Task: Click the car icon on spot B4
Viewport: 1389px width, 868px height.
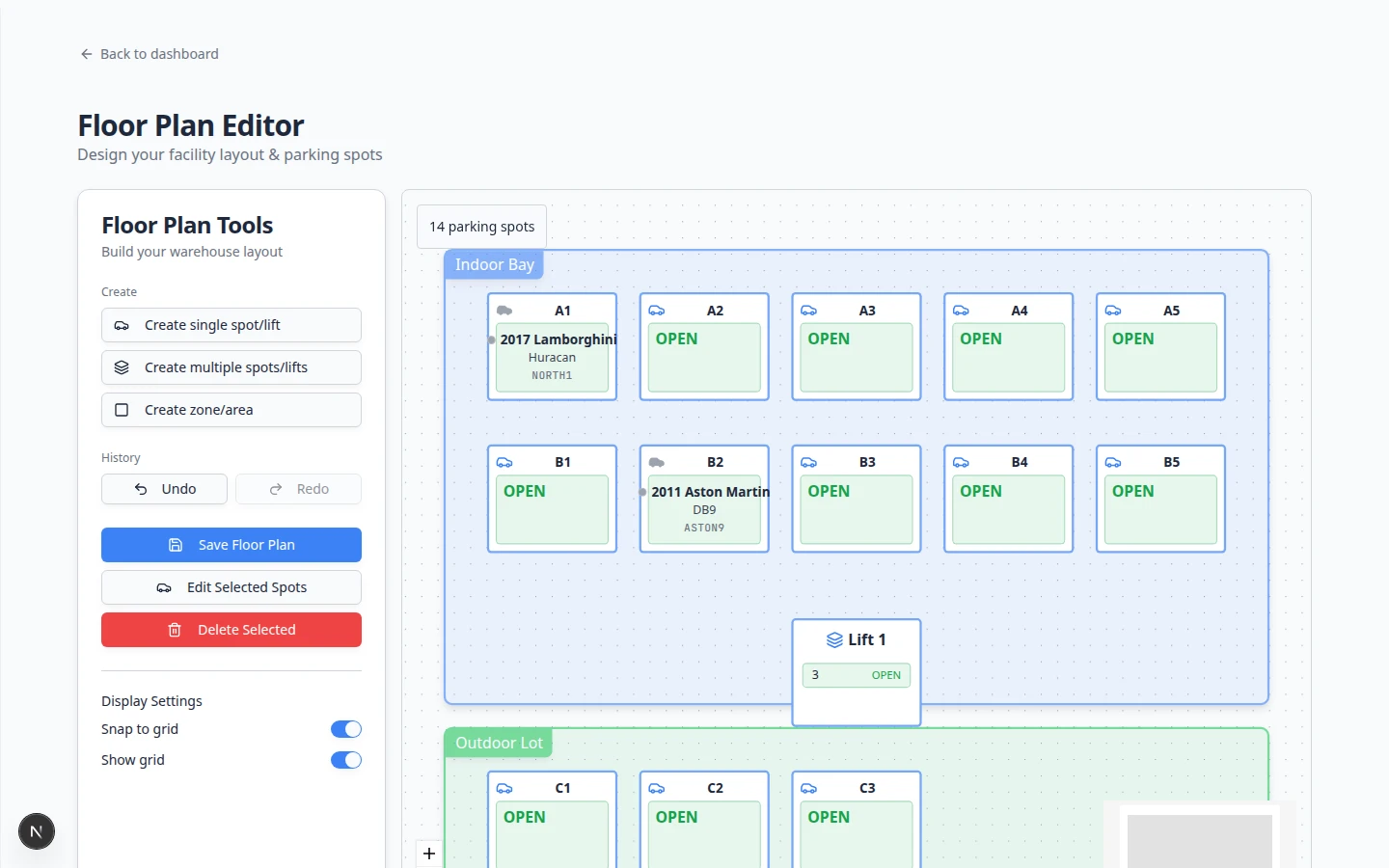Action: point(962,463)
